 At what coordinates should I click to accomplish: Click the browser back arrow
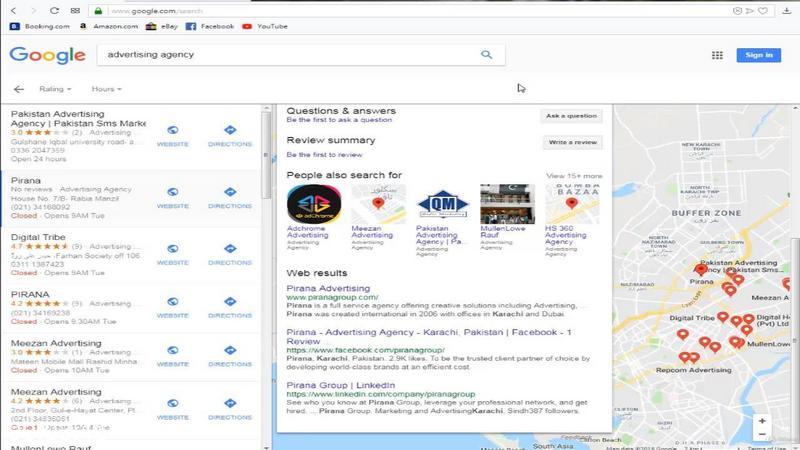coord(14,11)
